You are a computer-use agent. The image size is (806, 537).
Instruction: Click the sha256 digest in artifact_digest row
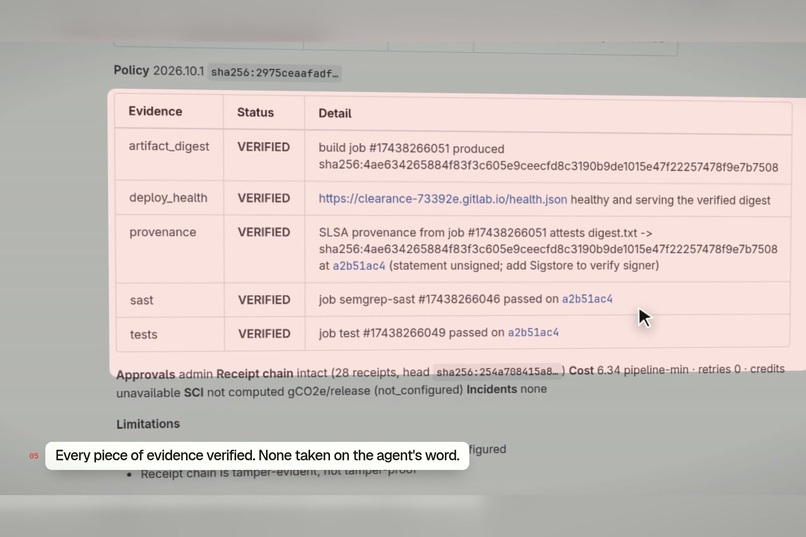(548, 167)
